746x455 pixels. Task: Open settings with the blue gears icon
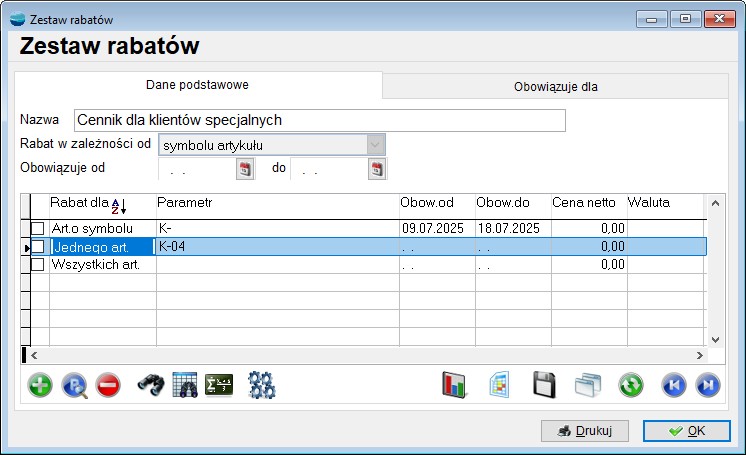(x=262, y=385)
